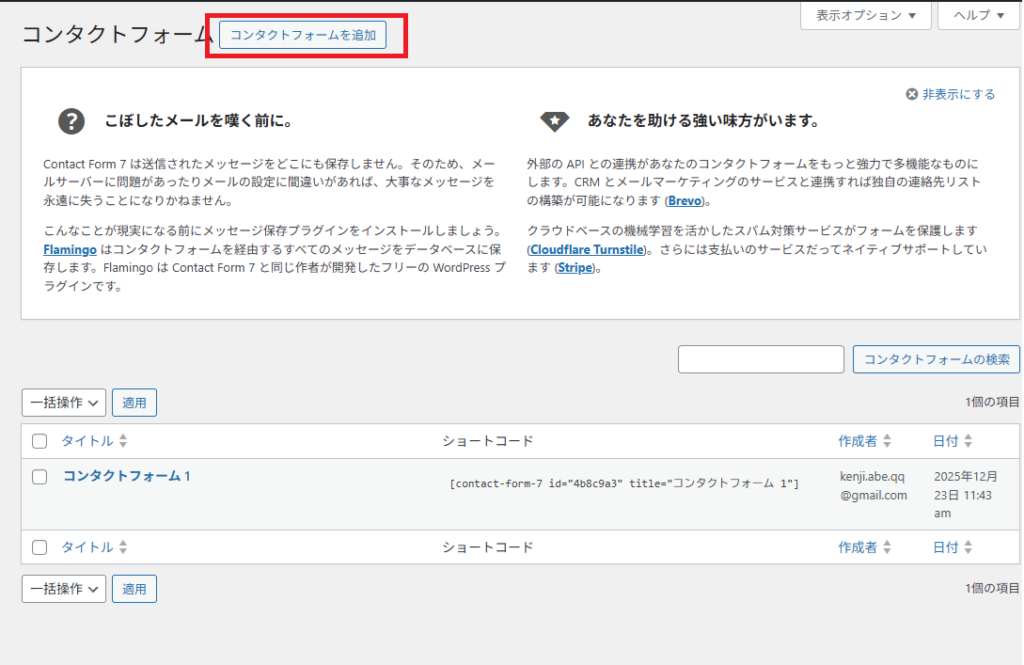Click sort arrows beside bottom タイトル header

123,547
